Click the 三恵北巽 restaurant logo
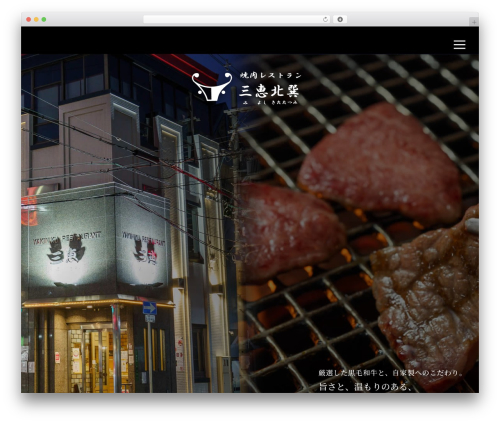This screenshot has width=500, height=423. tap(246, 87)
